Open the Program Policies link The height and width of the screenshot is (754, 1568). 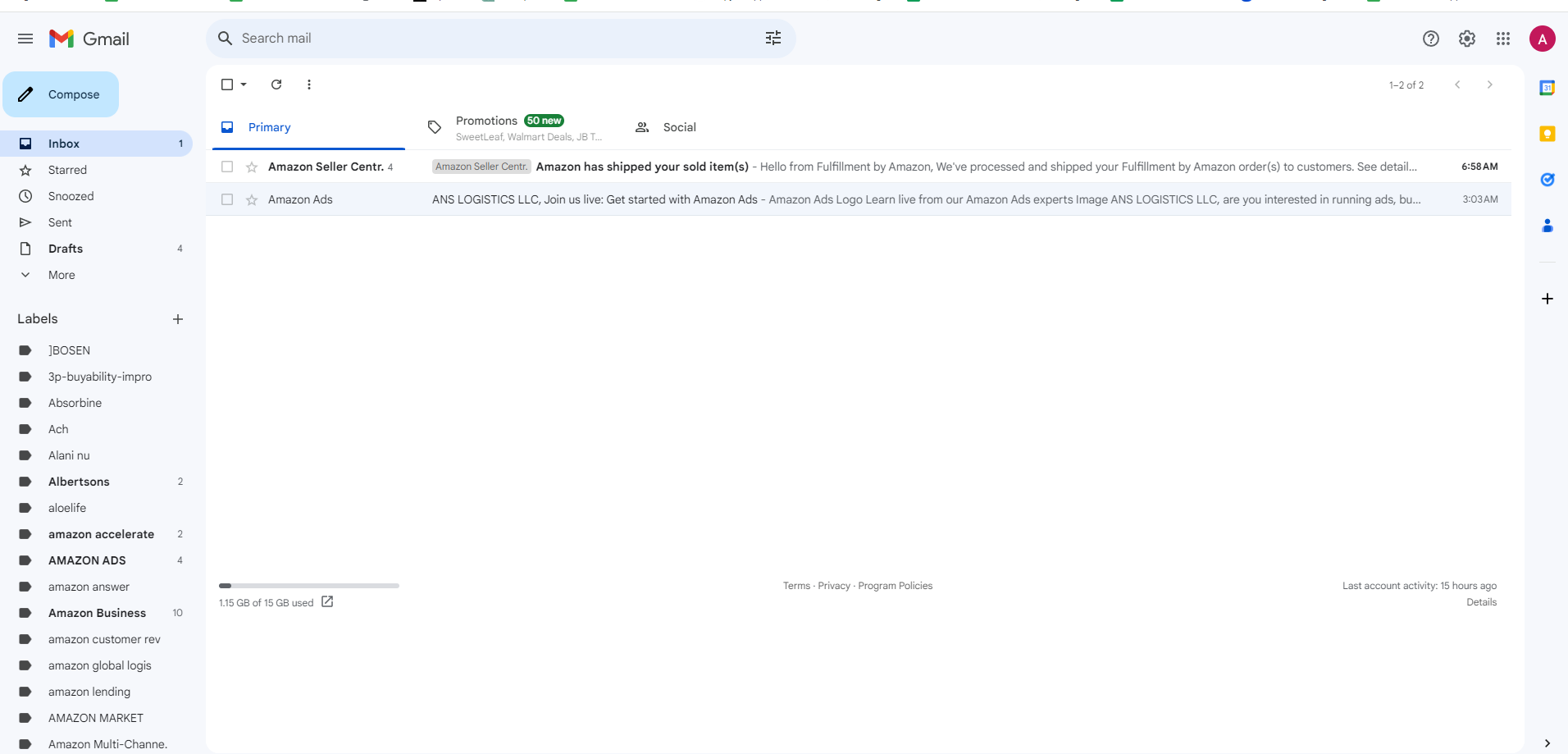pyautogui.click(x=895, y=586)
